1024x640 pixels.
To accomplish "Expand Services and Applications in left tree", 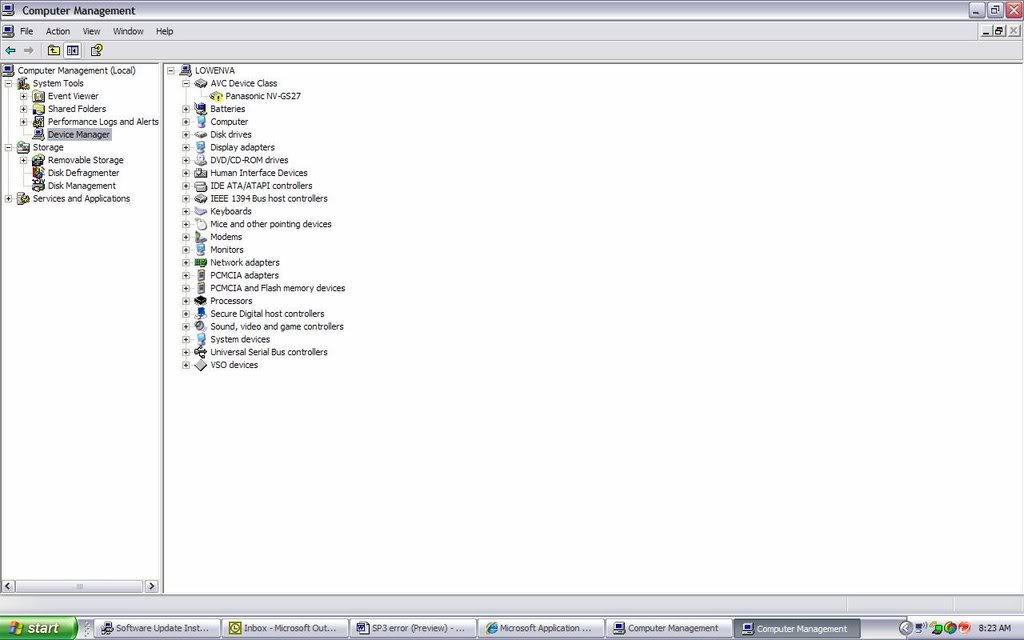I will (8, 199).
